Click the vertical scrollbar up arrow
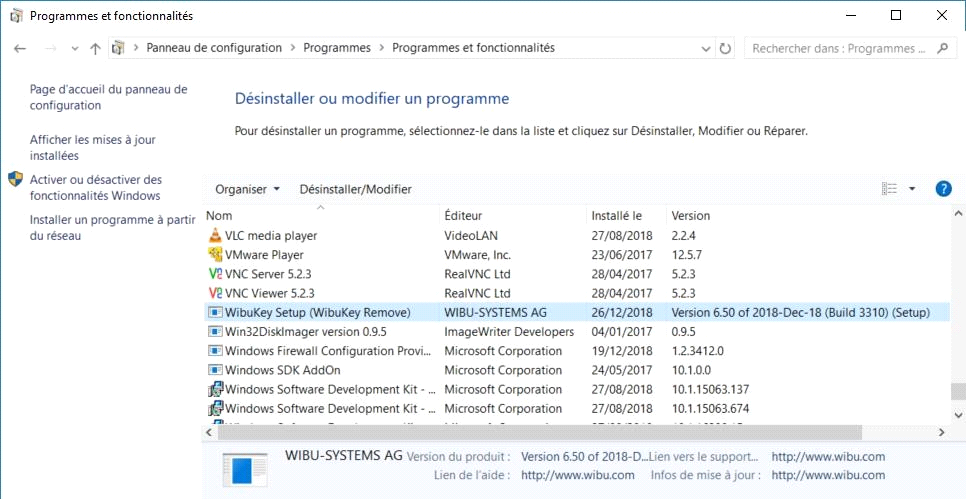The width and height of the screenshot is (966, 499). pos(957,214)
